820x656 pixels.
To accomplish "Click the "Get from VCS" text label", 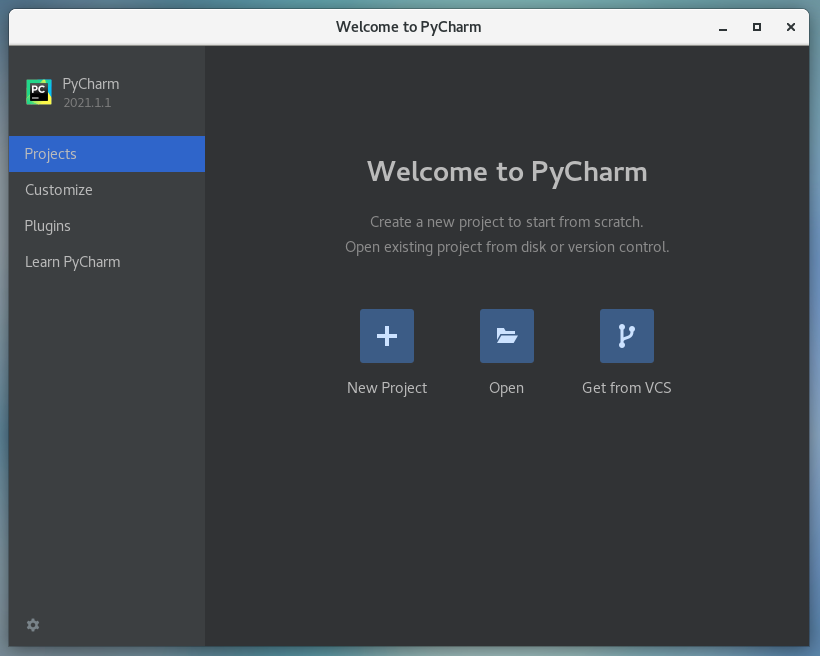I will (627, 388).
